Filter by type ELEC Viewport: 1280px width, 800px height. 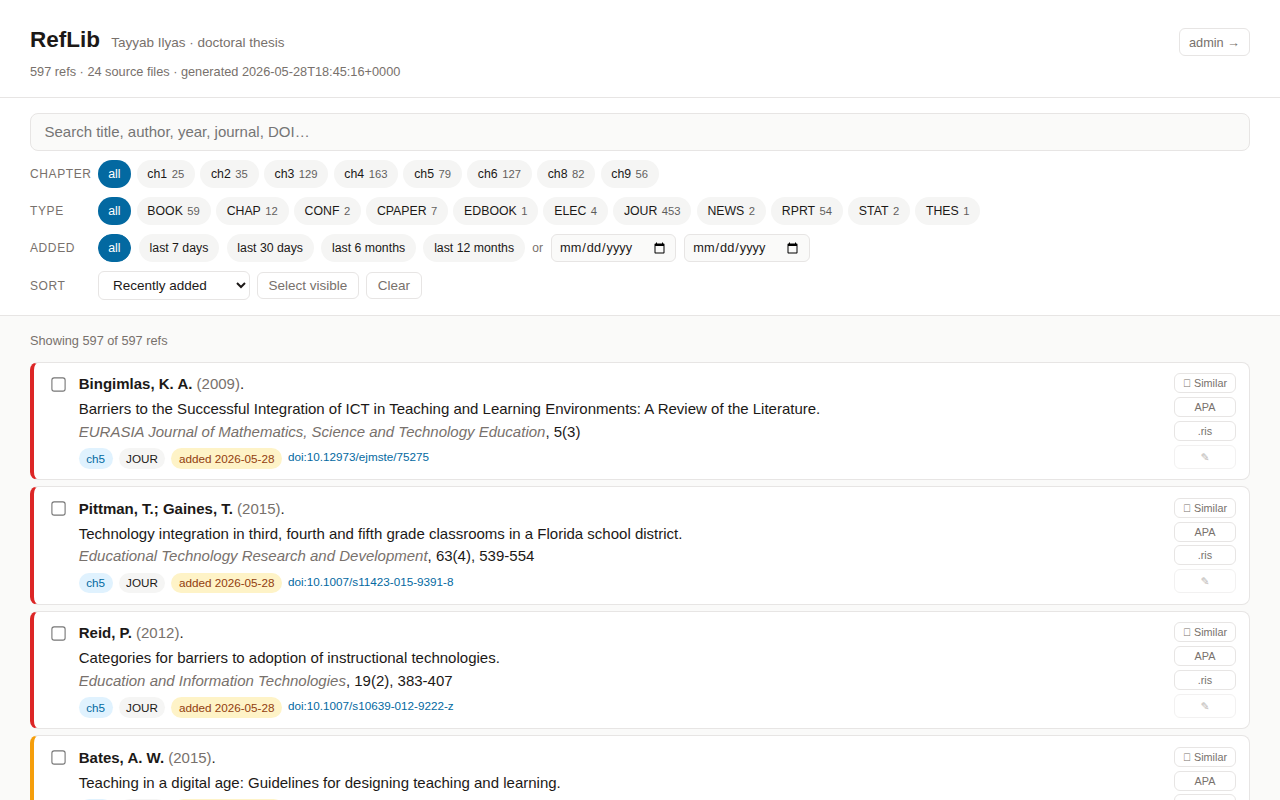coord(575,211)
